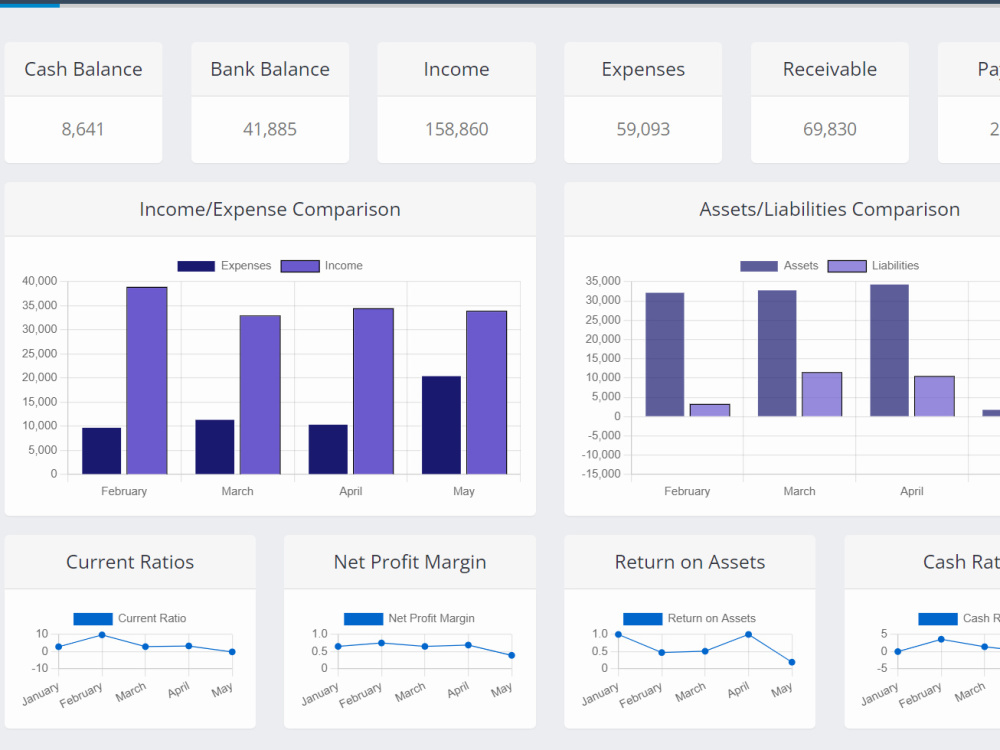The width and height of the screenshot is (1000, 750).
Task: Click the March Assets bar
Action: point(777,353)
